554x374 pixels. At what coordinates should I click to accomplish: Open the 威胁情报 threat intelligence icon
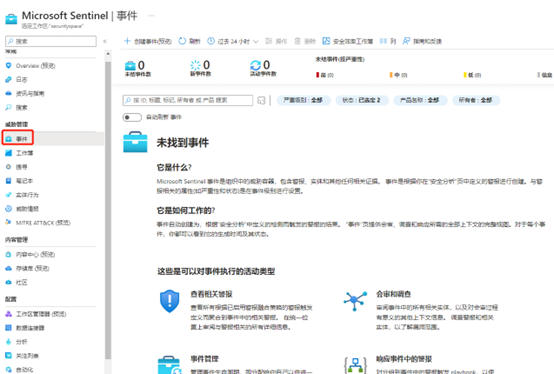(x=8, y=209)
